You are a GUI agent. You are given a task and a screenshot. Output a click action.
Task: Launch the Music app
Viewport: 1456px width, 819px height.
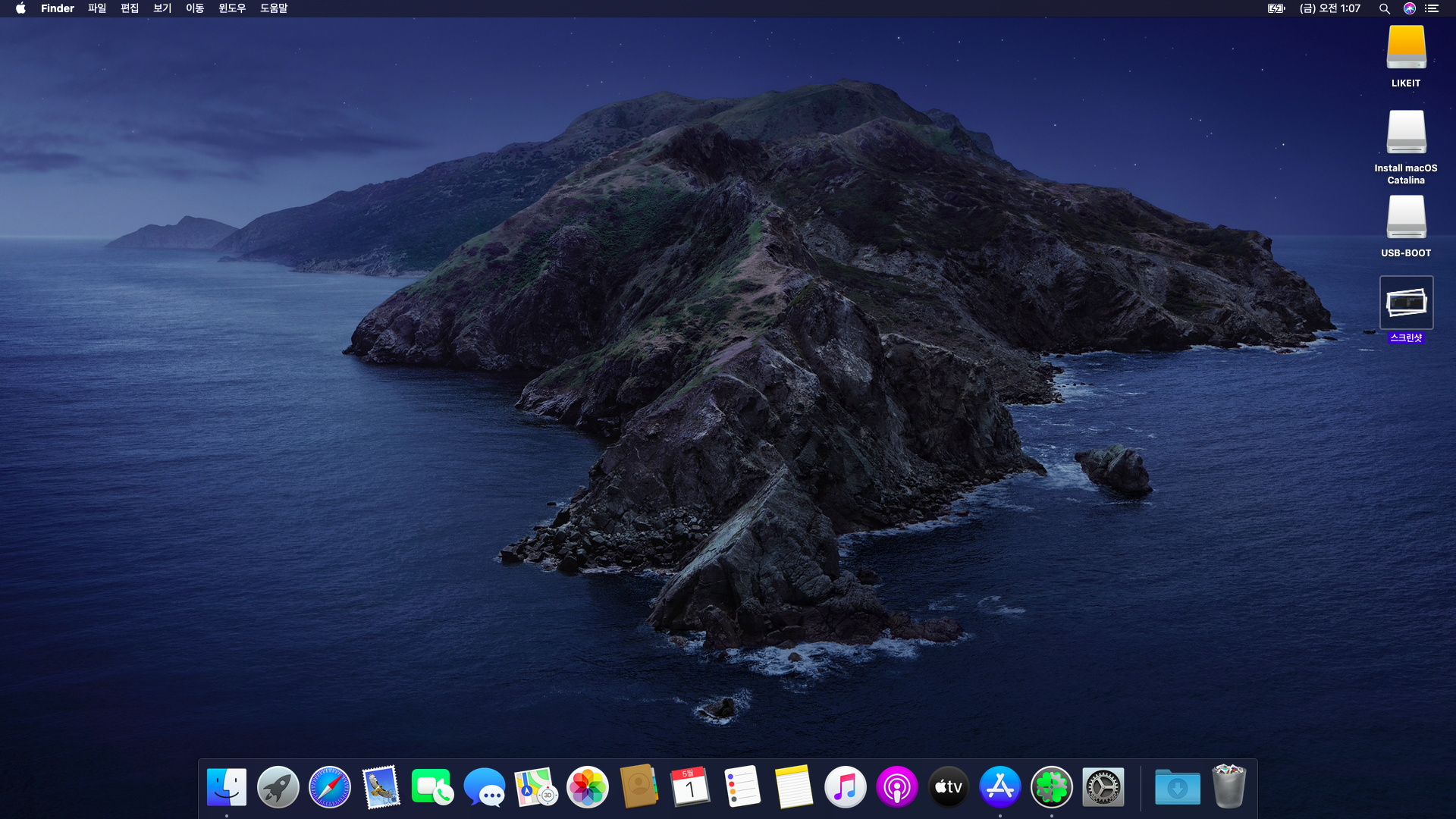tap(845, 787)
